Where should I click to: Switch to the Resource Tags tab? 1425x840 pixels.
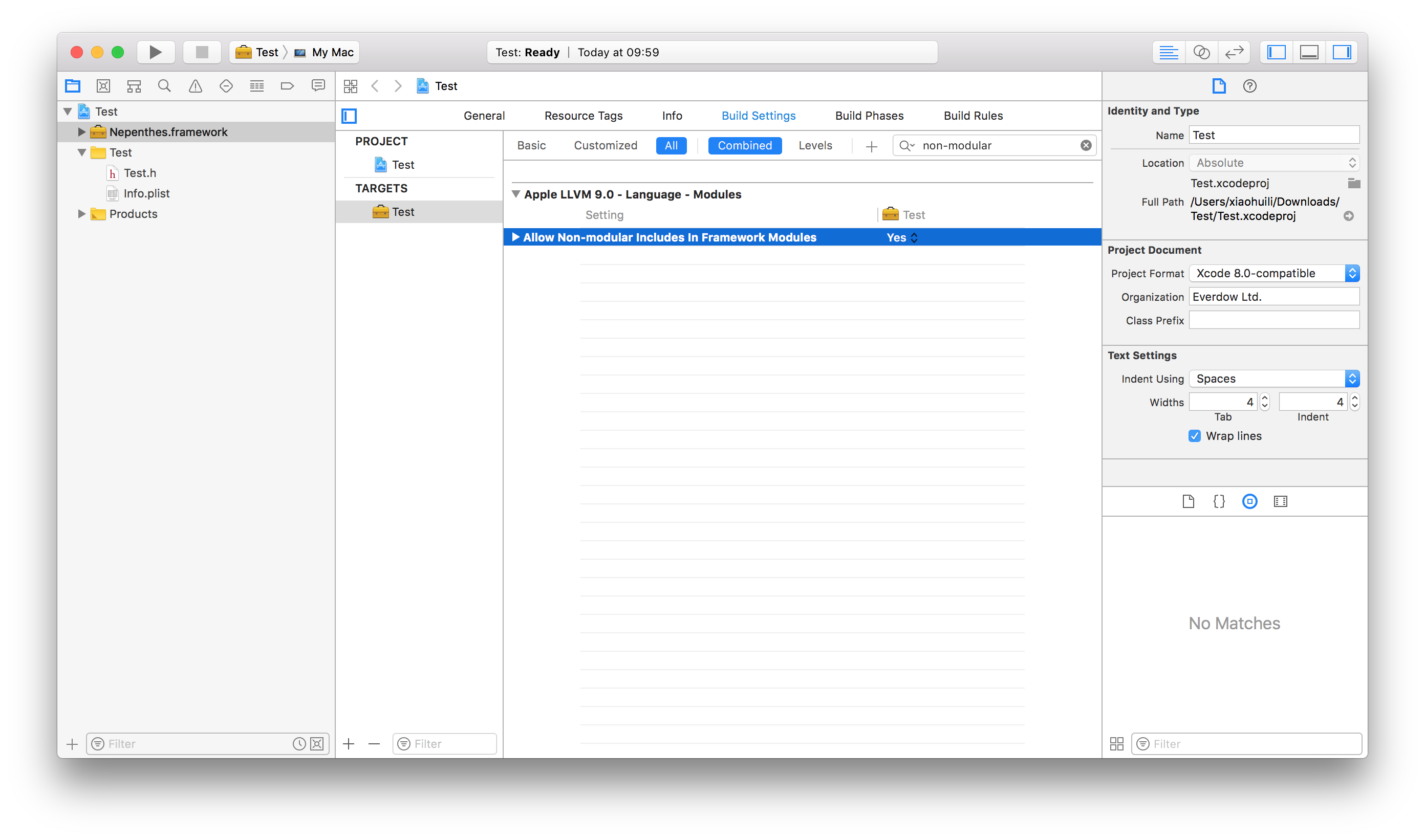pos(584,116)
